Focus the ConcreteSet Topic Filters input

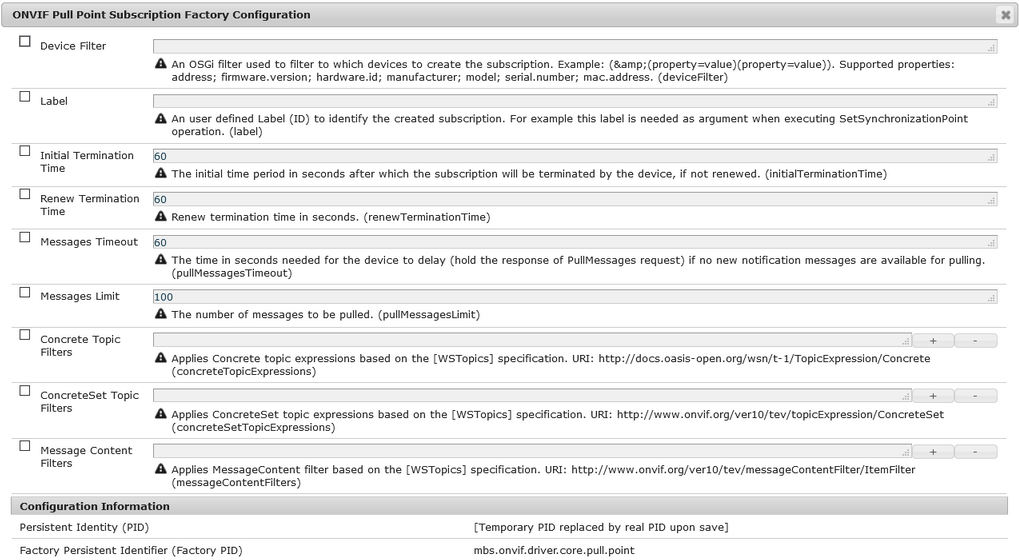[x=532, y=396]
